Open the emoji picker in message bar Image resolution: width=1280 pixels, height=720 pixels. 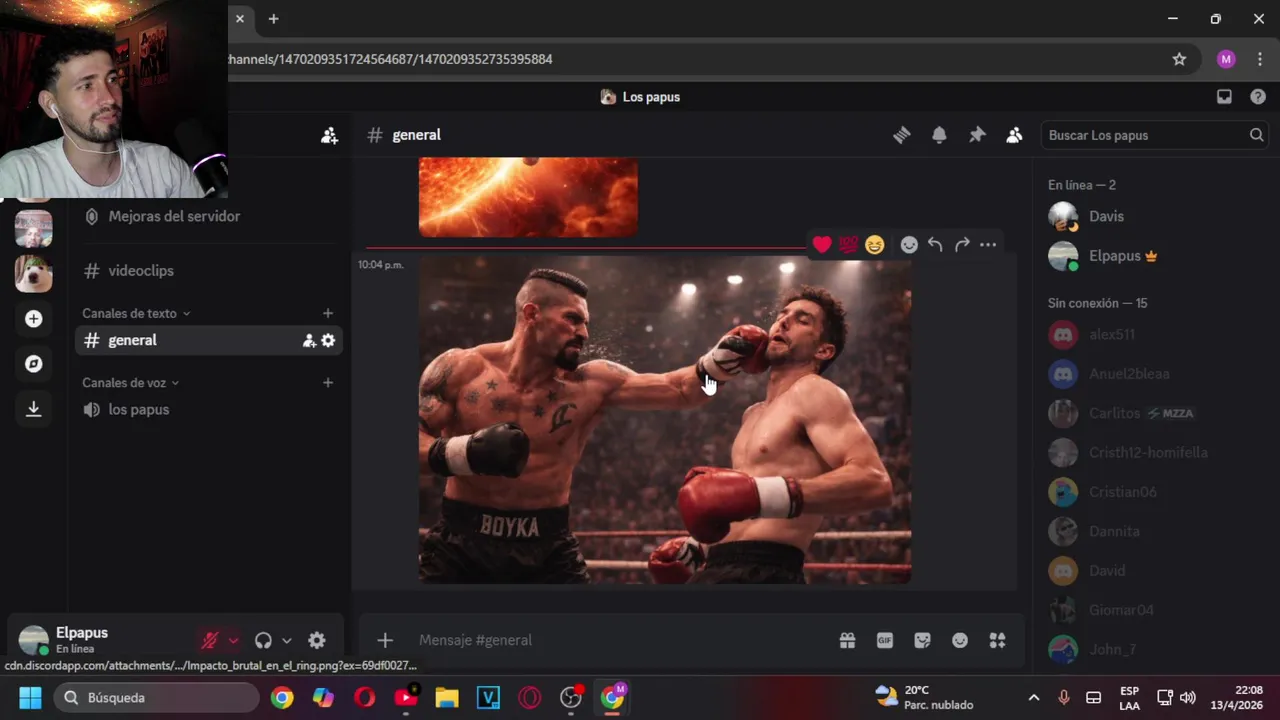tap(960, 640)
